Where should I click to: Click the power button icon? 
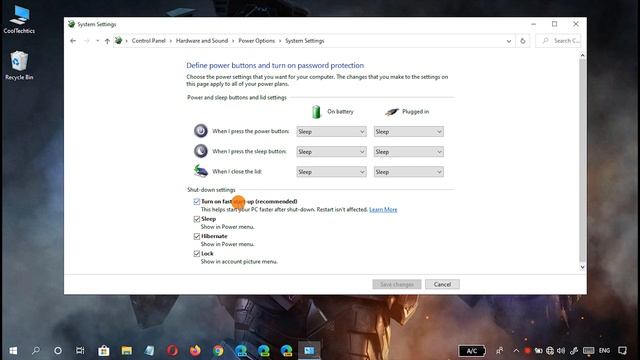(x=200, y=131)
